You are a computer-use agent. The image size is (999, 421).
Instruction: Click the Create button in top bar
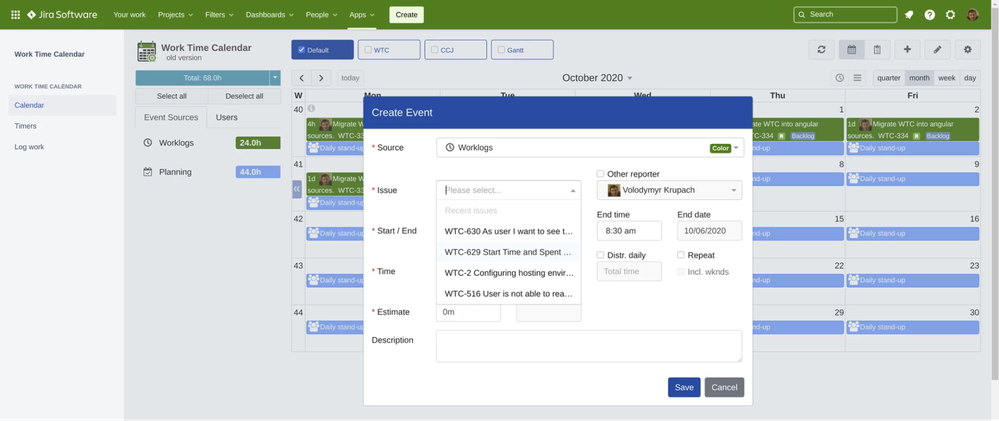pyautogui.click(x=406, y=15)
